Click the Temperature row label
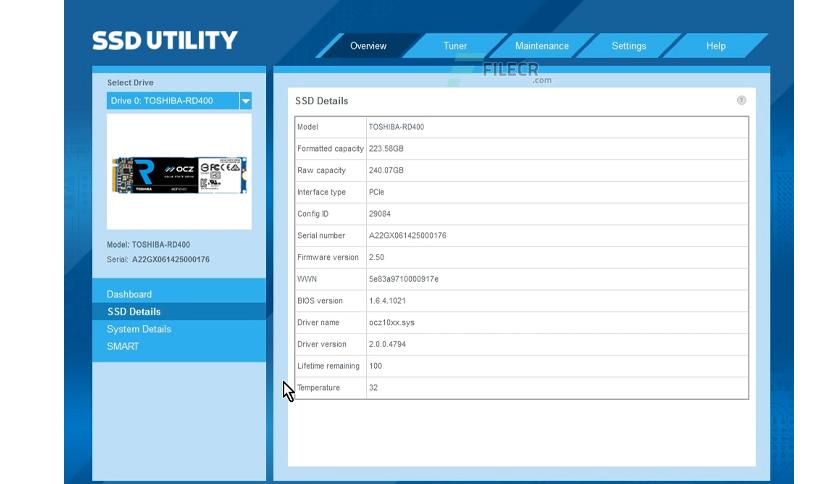 318,388
